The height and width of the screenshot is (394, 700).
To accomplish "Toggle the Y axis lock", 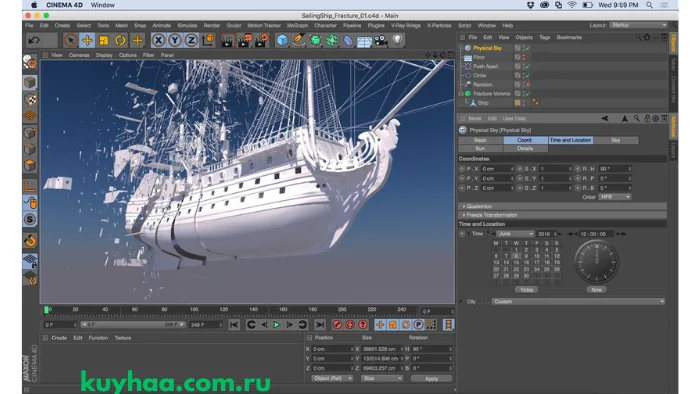I will click(175, 41).
